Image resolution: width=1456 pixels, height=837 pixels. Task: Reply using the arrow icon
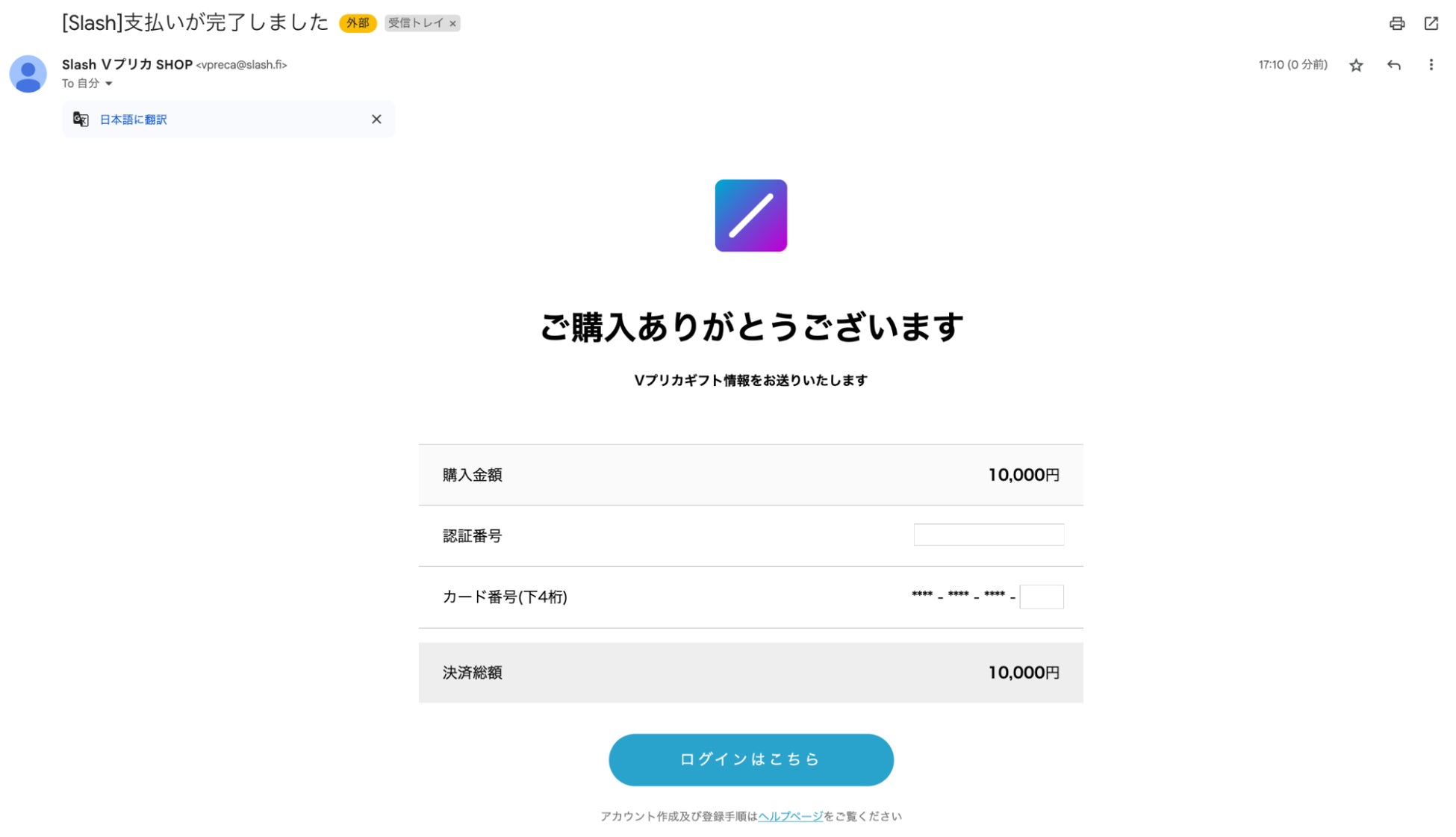(1393, 65)
